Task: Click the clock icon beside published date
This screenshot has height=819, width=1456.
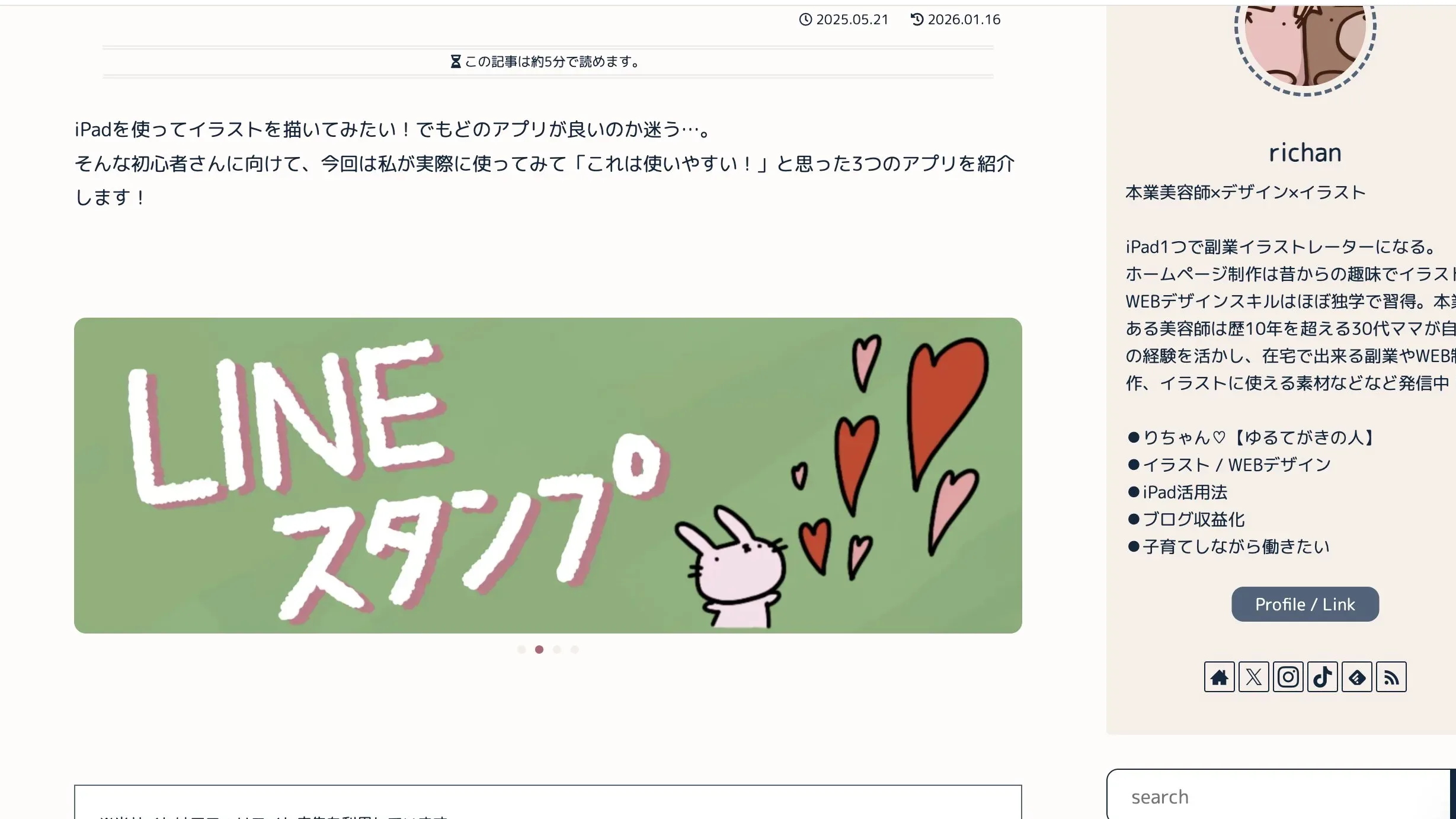Action: [805, 20]
